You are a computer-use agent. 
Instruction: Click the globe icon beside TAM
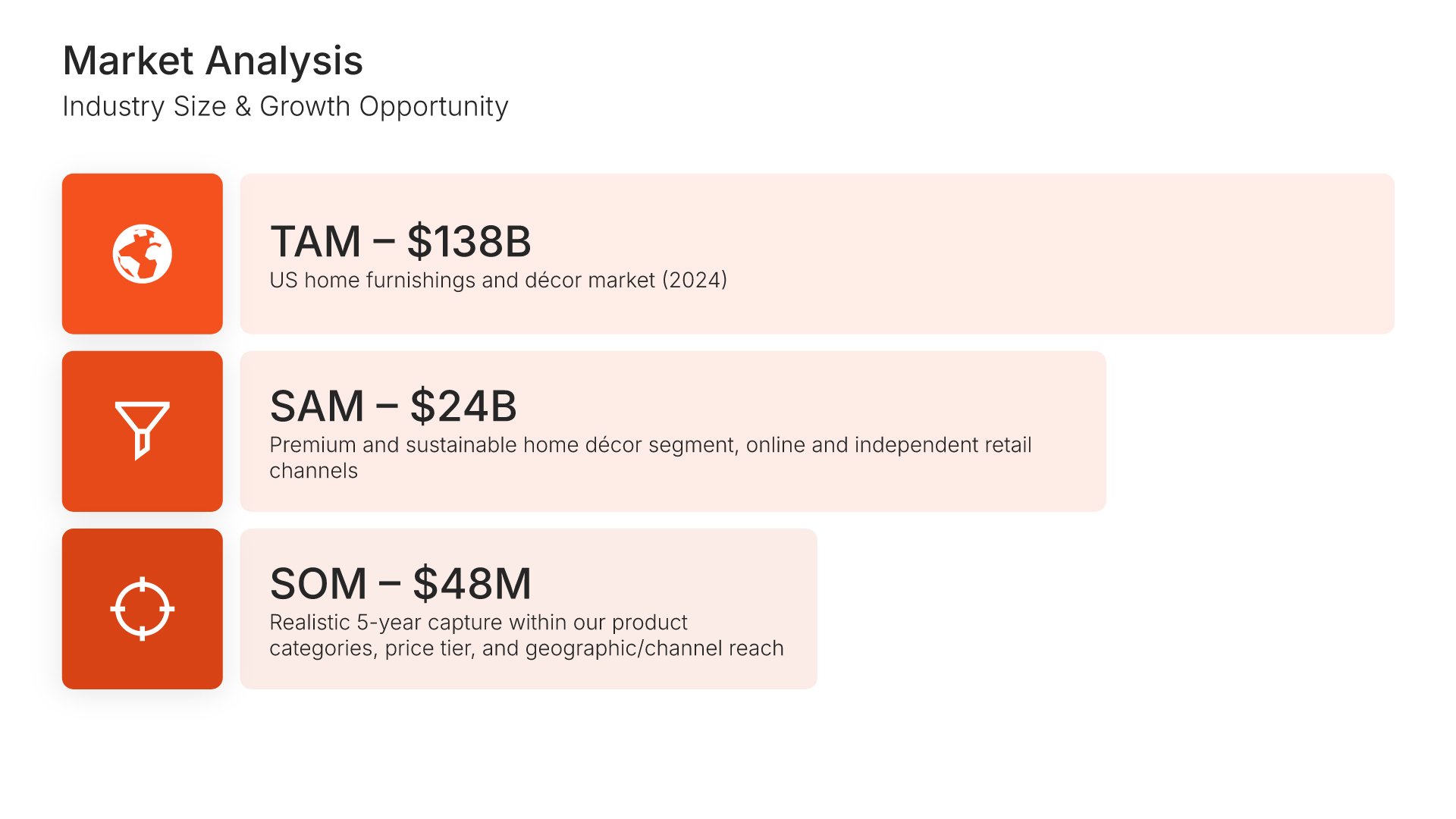[142, 253]
